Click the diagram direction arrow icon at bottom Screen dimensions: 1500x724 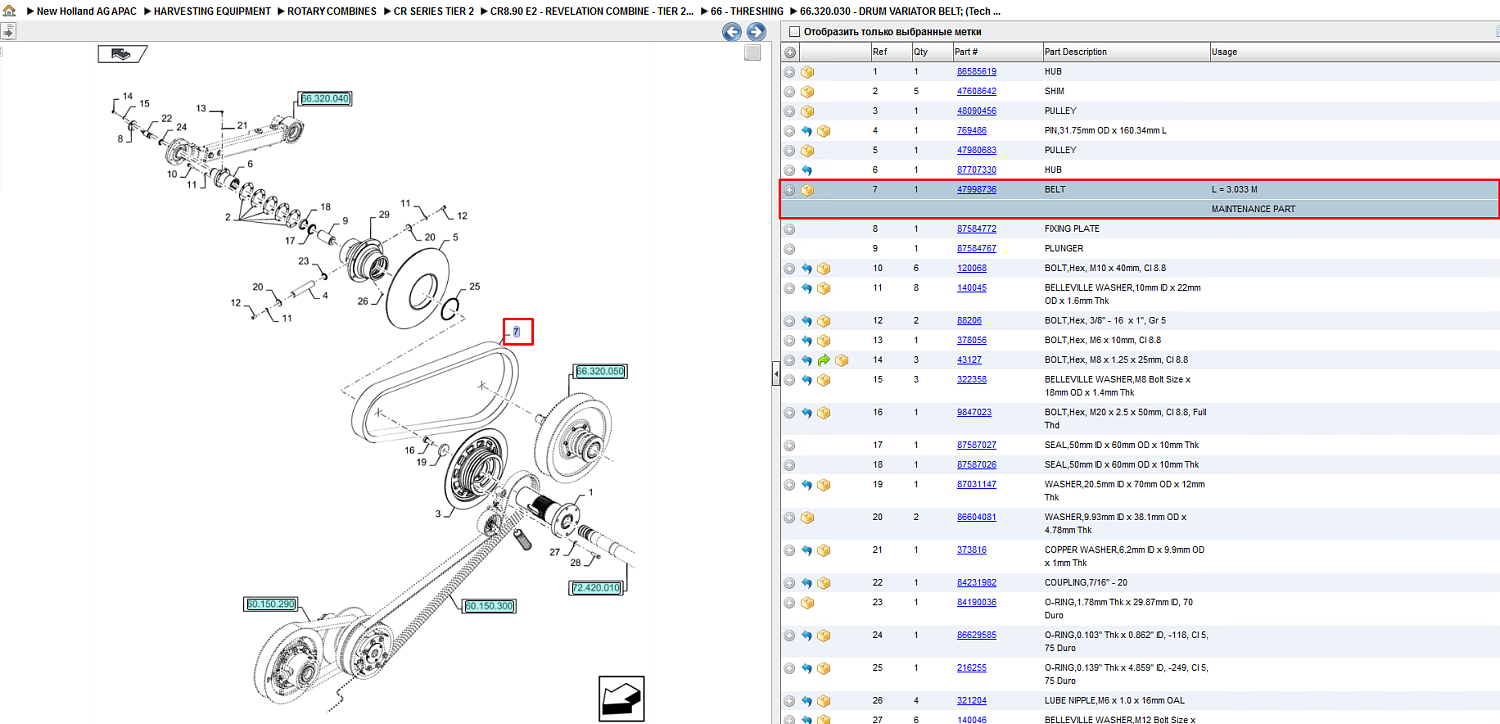click(x=622, y=697)
